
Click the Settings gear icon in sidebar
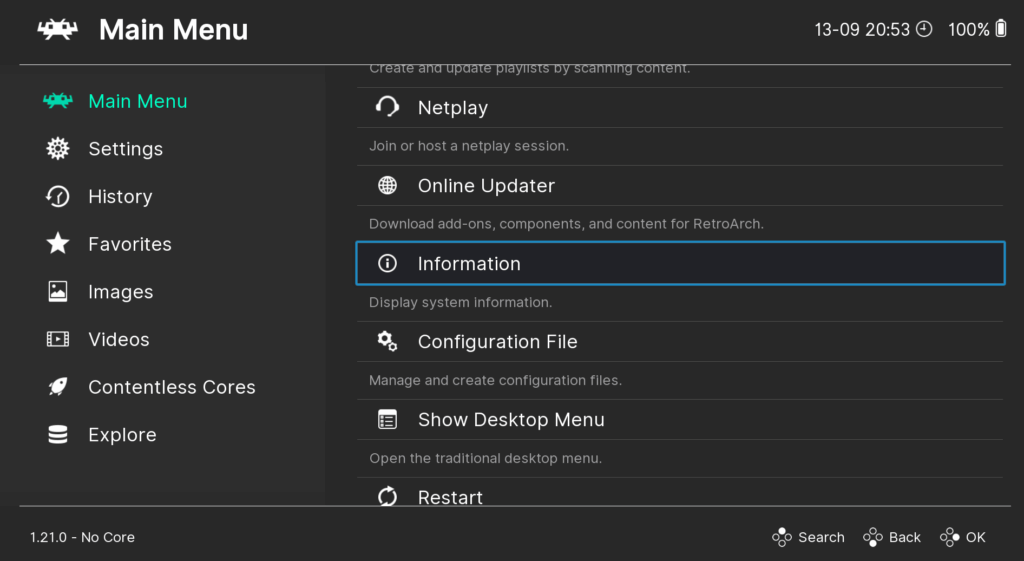click(x=58, y=149)
